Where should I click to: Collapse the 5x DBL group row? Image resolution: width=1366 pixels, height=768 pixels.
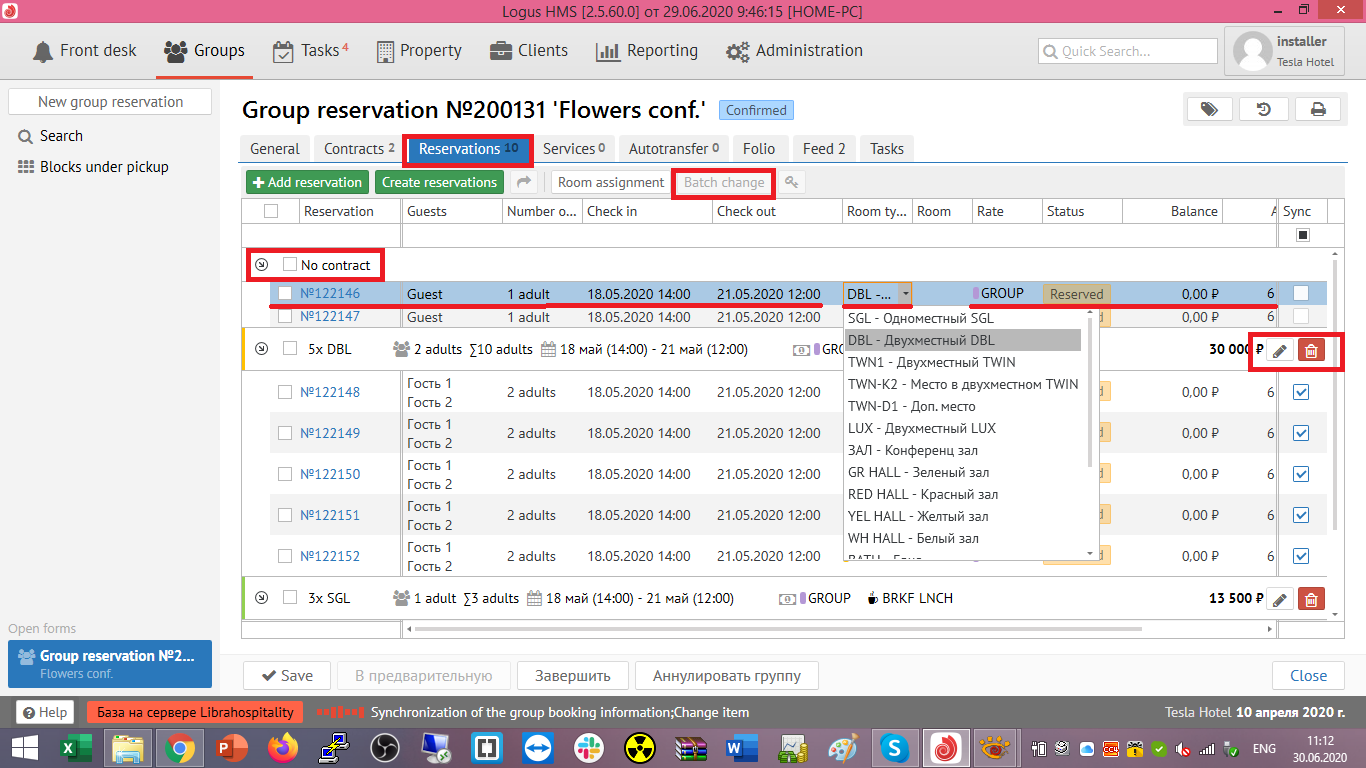(262, 349)
